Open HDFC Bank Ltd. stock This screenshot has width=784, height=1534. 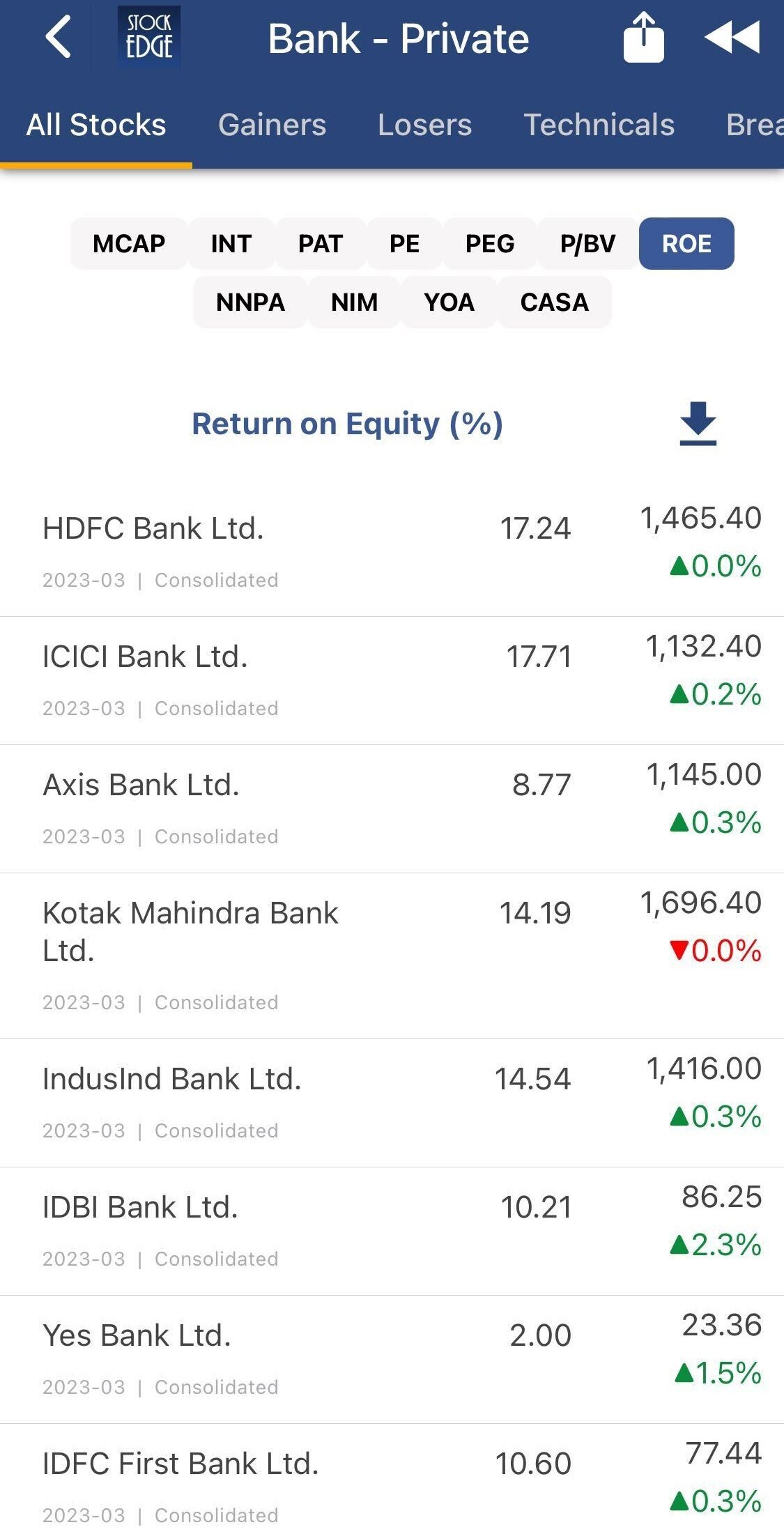click(153, 529)
